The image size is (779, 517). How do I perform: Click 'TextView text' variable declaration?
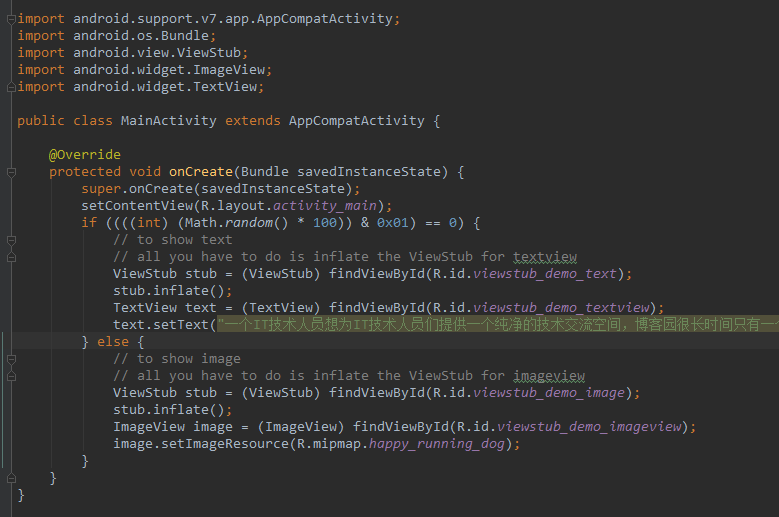tap(164, 307)
